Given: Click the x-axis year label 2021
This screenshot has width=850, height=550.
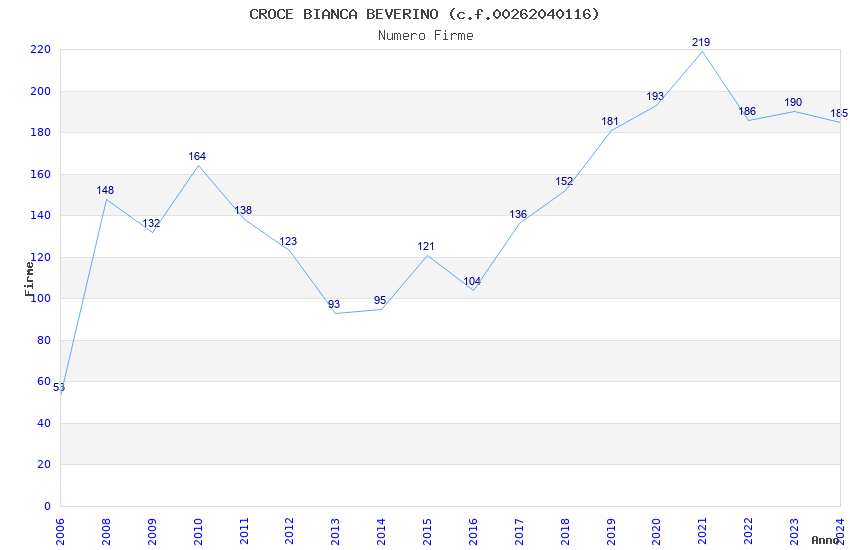Looking at the screenshot, I should pyautogui.click(x=703, y=530).
